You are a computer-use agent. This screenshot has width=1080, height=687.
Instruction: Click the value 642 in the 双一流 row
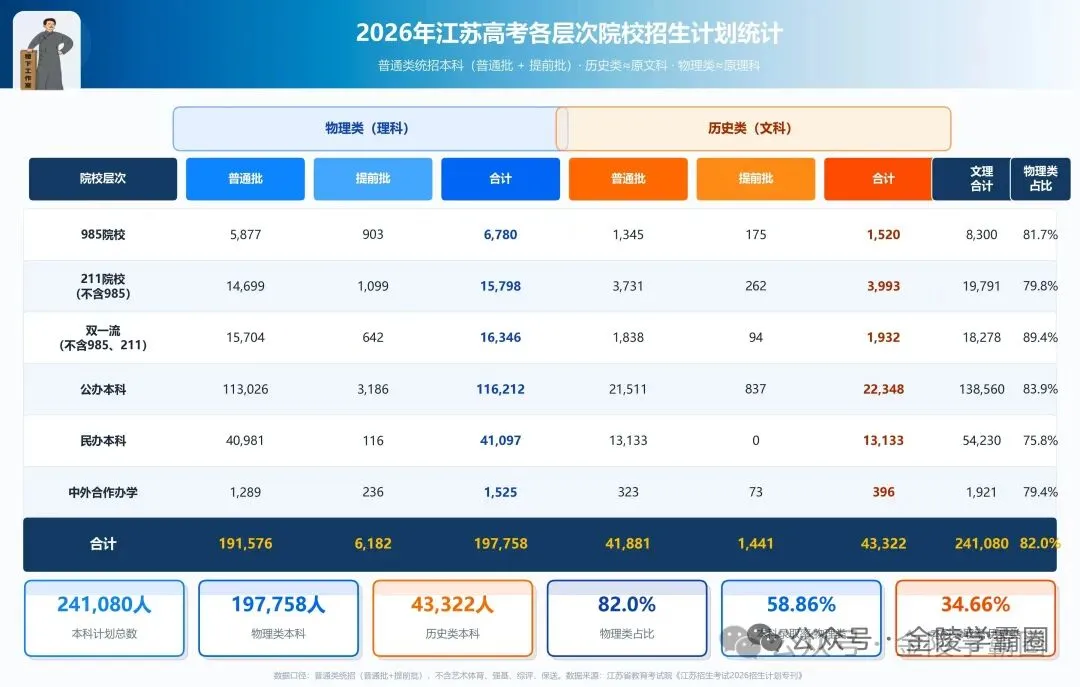(x=373, y=338)
